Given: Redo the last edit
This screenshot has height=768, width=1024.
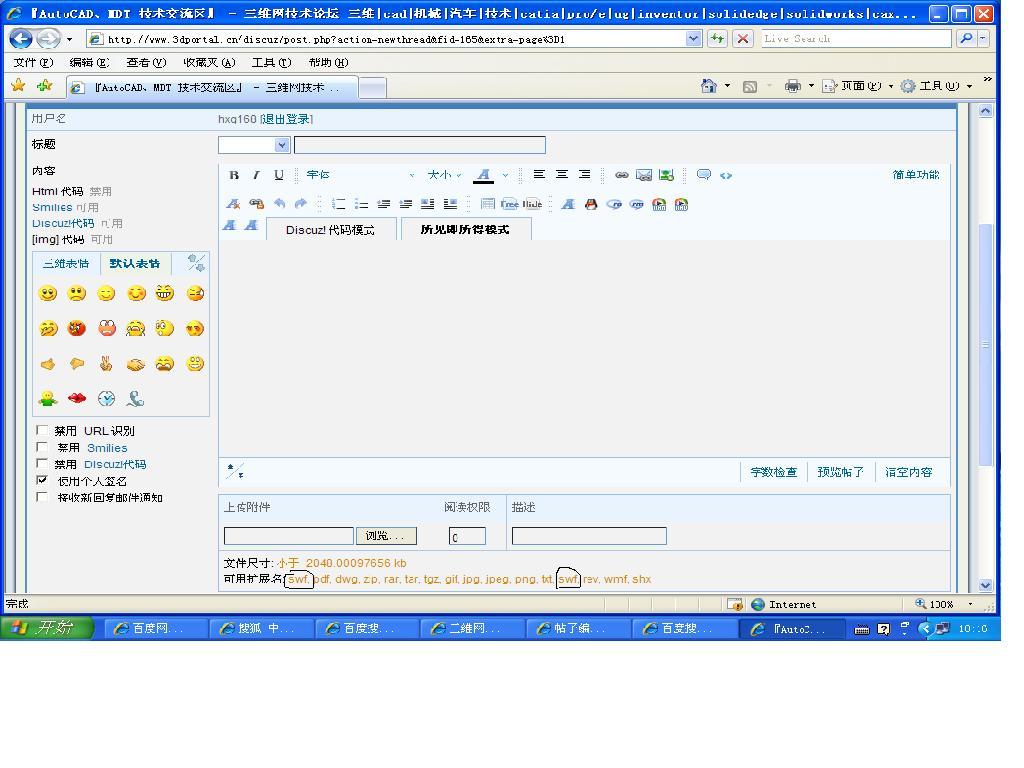Looking at the screenshot, I should [301, 203].
